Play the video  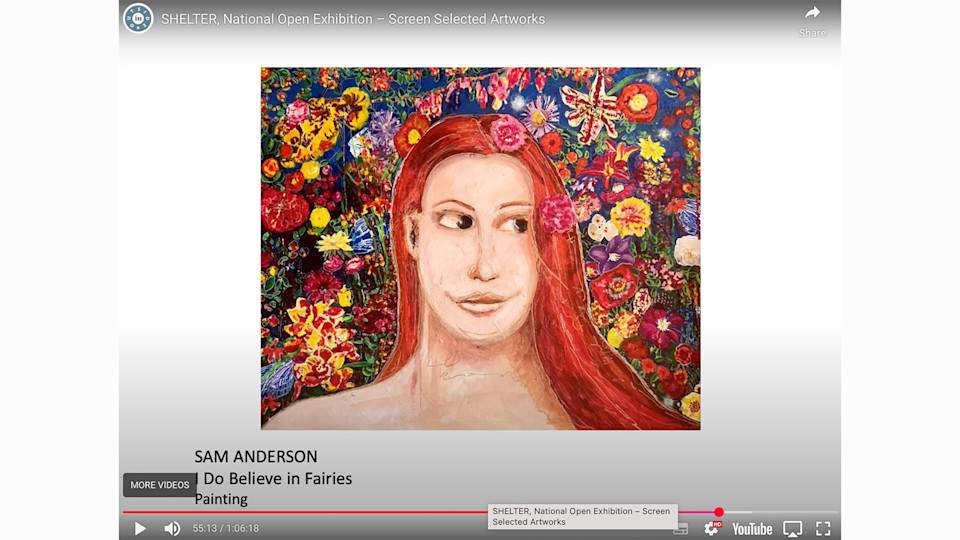tap(140, 528)
